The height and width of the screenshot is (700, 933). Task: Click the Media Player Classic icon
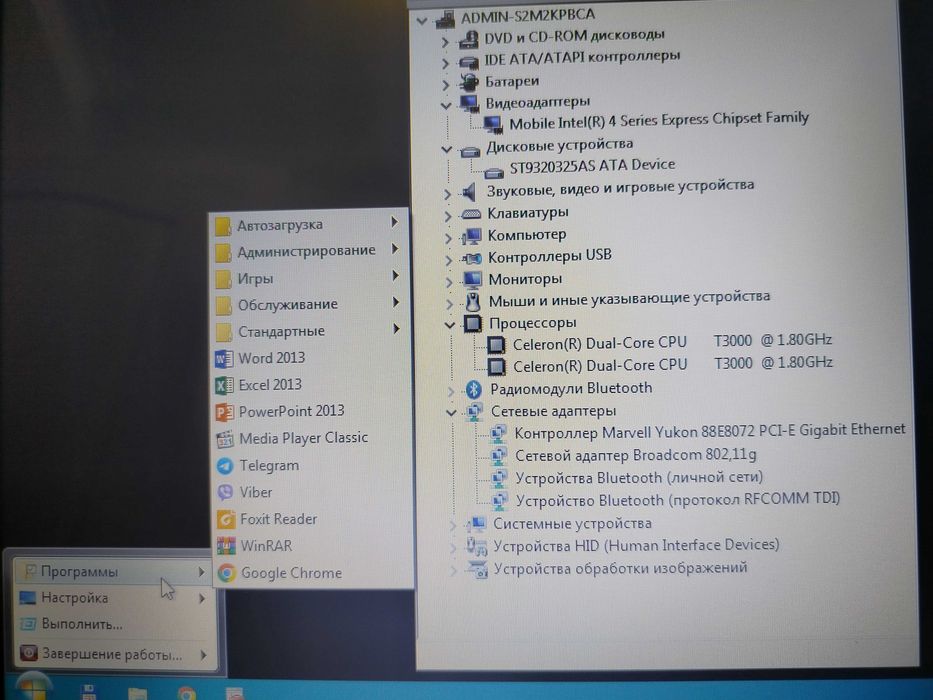pos(225,439)
